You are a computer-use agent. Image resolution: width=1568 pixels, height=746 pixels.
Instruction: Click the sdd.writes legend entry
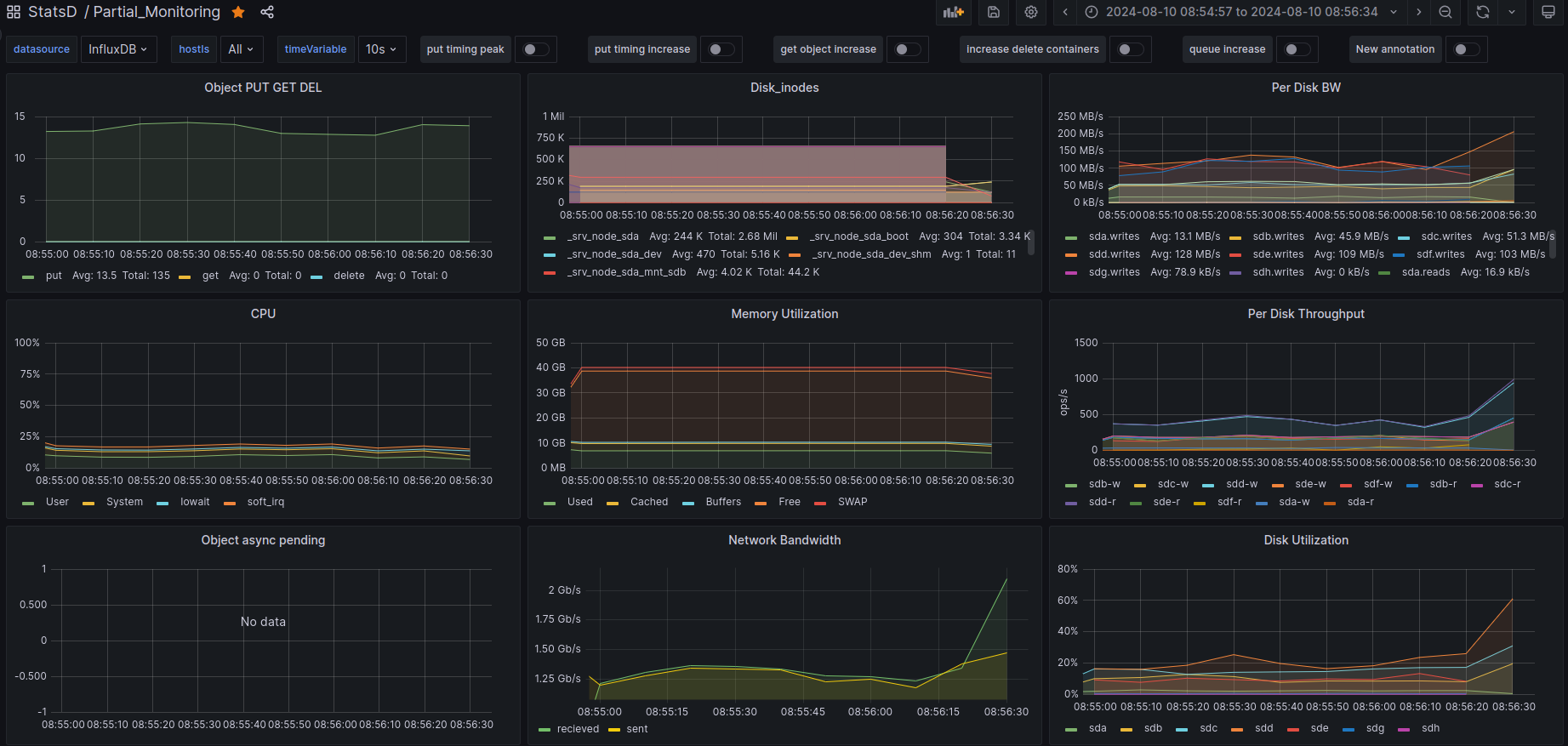click(x=1114, y=254)
